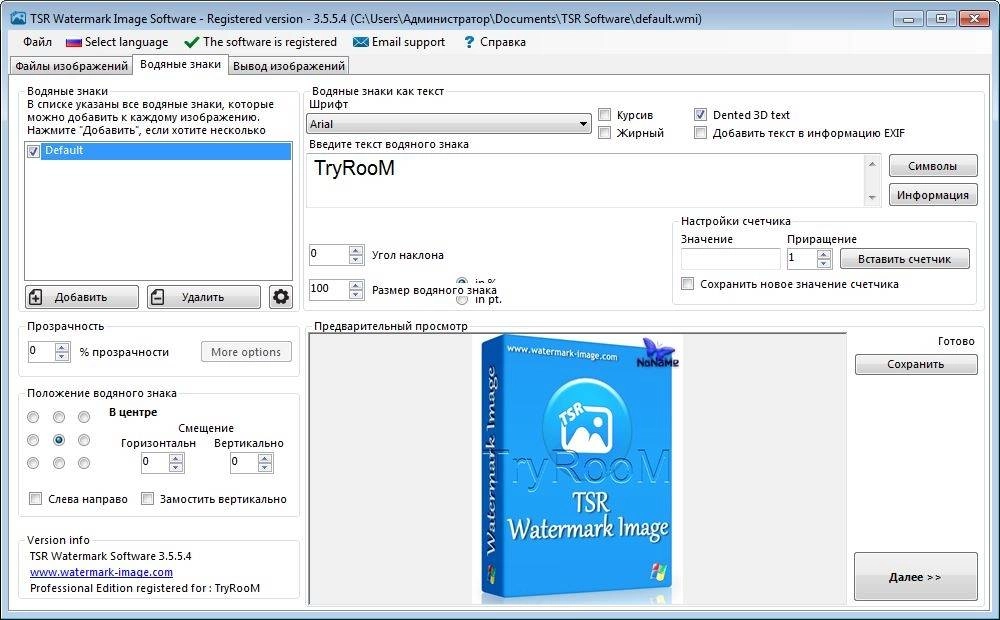Image resolution: width=1000 pixels, height=620 pixels.
Task: Click Вставить счетчик button
Action: [904, 259]
